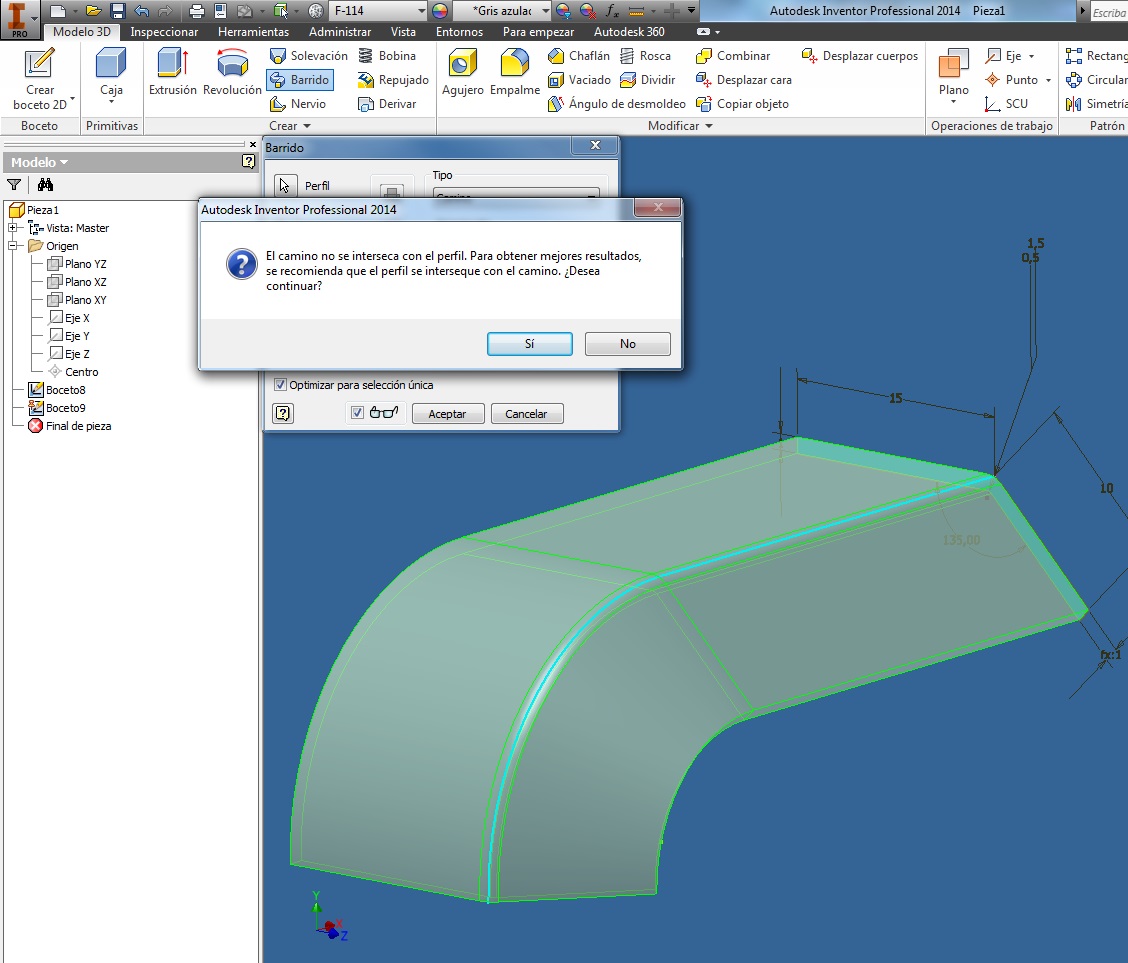The height and width of the screenshot is (963, 1128).
Task: Select Eje Z in the Origen folder
Action: [69, 354]
